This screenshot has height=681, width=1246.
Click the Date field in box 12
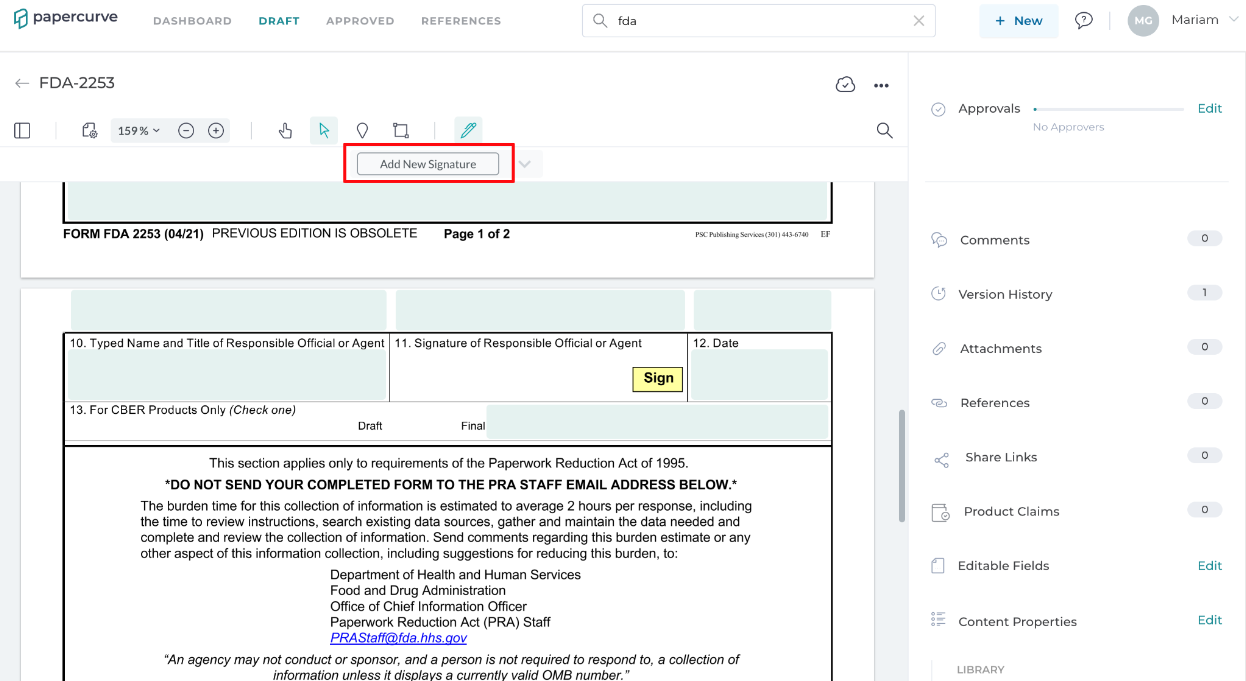tap(759, 375)
